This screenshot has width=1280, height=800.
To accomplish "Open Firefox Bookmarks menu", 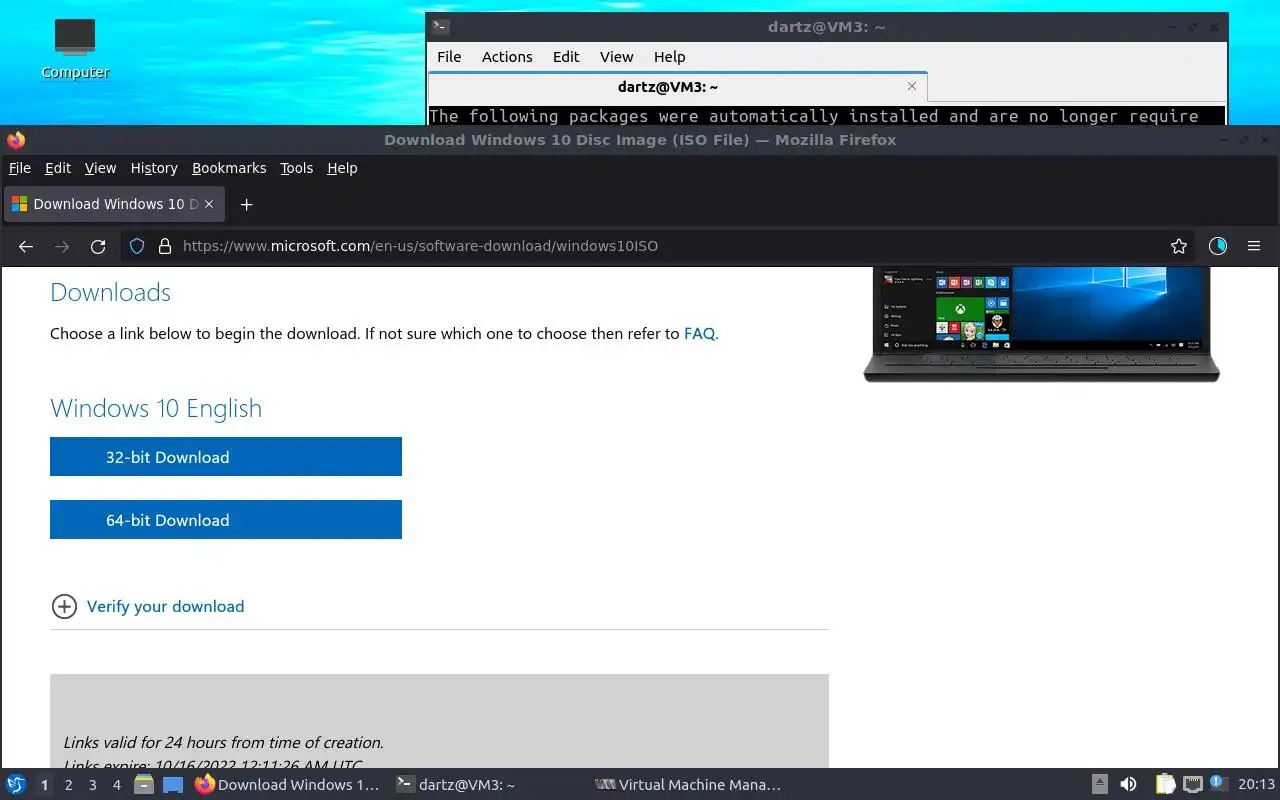I will tap(229, 168).
